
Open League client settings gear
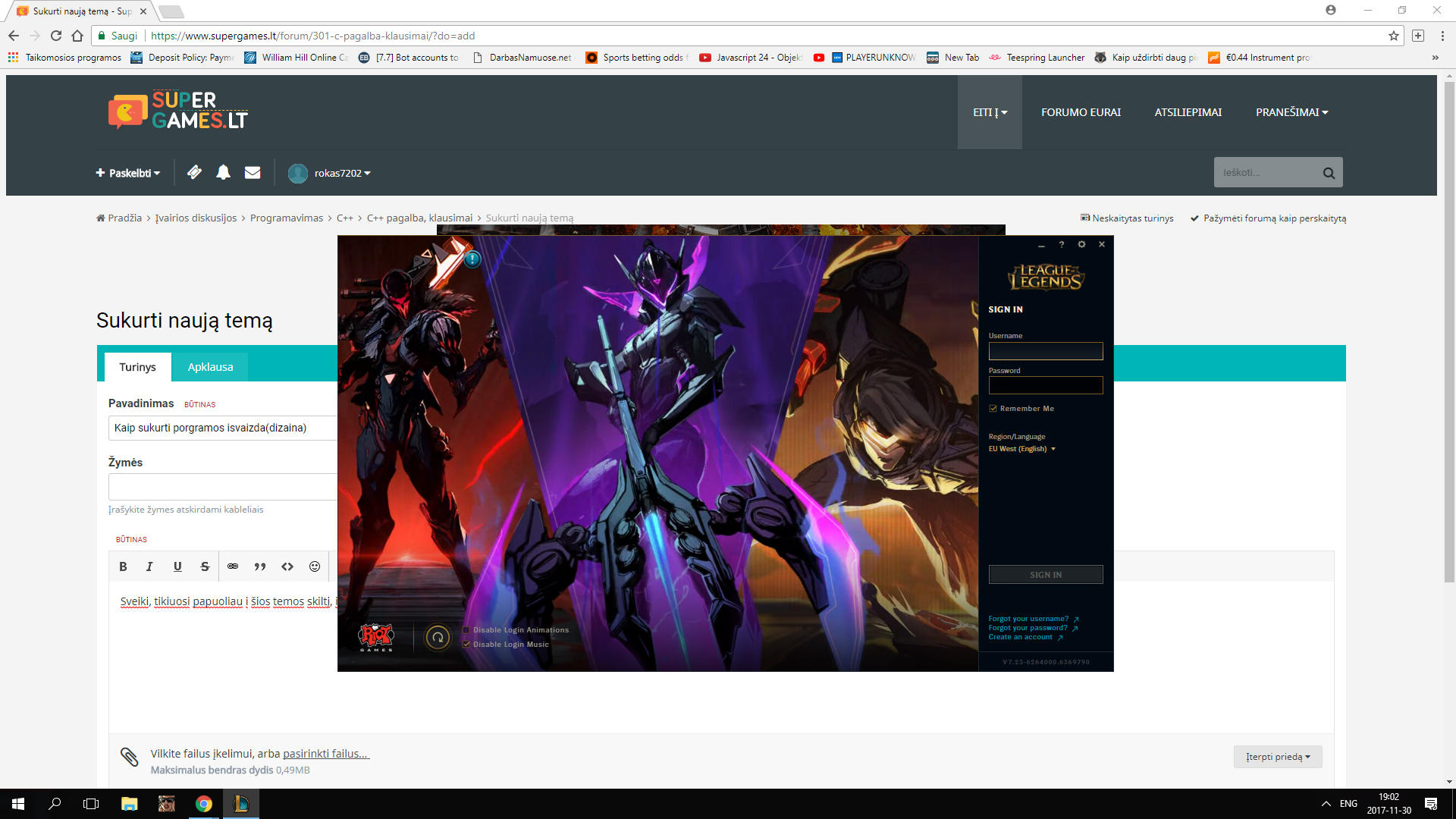click(1081, 244)
